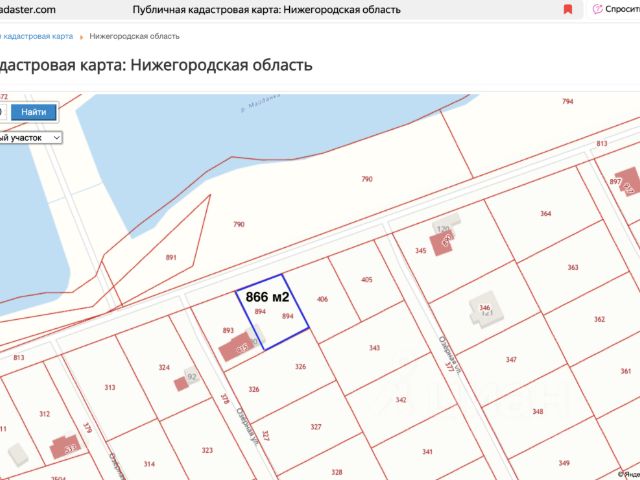Select the red building on parcel 345

click(x=442, y=243)
